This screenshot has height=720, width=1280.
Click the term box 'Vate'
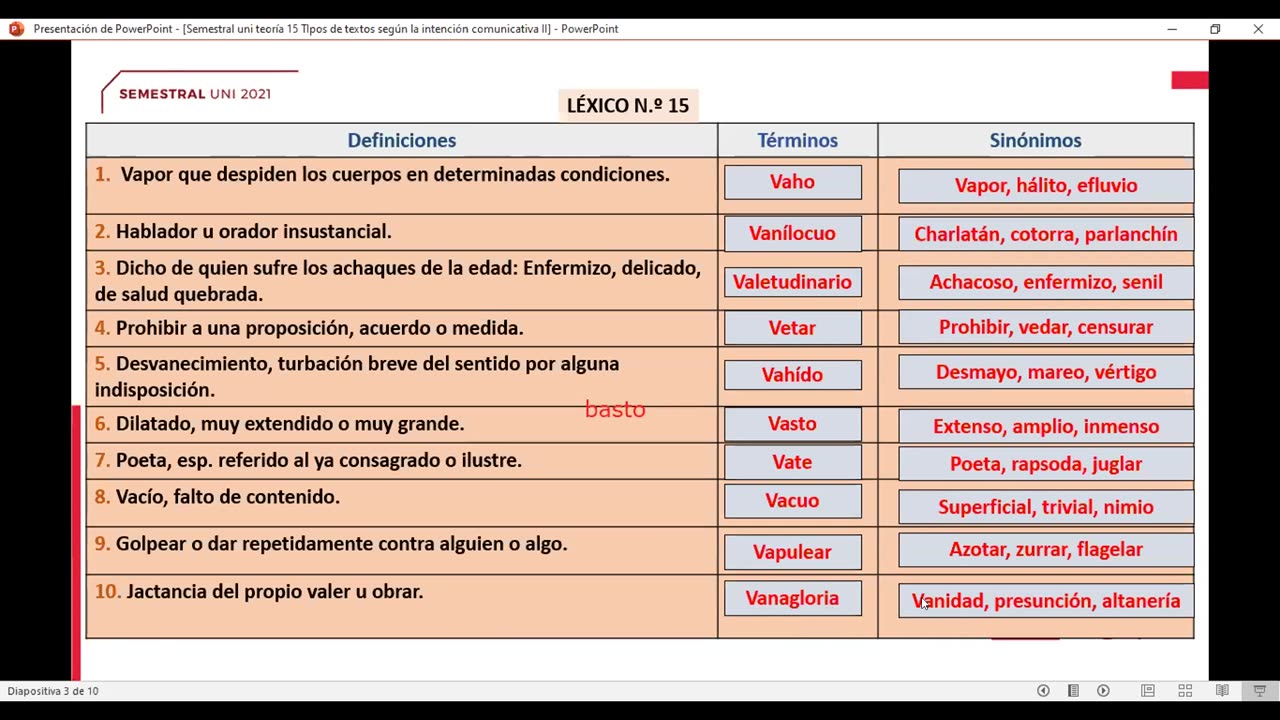pos(793,462)
